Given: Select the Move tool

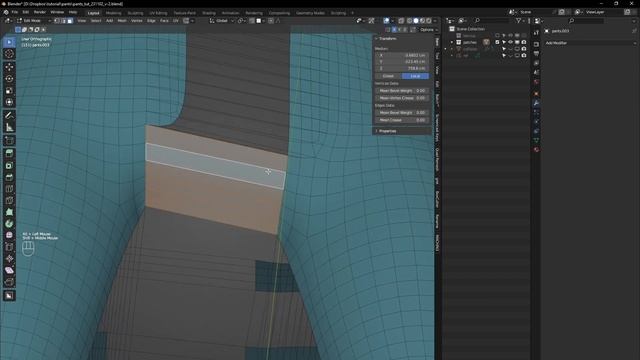Looking at the screenshot, I should tap(9, 67).
